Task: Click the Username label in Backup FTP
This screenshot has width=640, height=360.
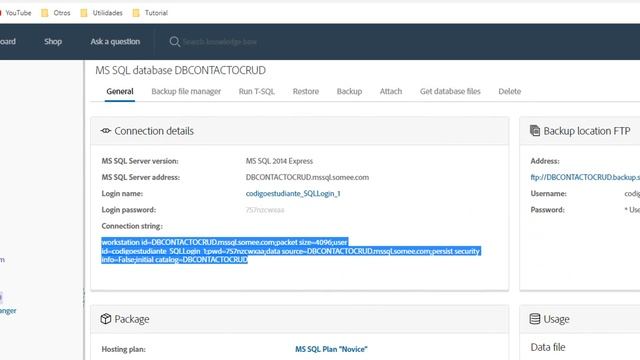Action: coord(548,193)
